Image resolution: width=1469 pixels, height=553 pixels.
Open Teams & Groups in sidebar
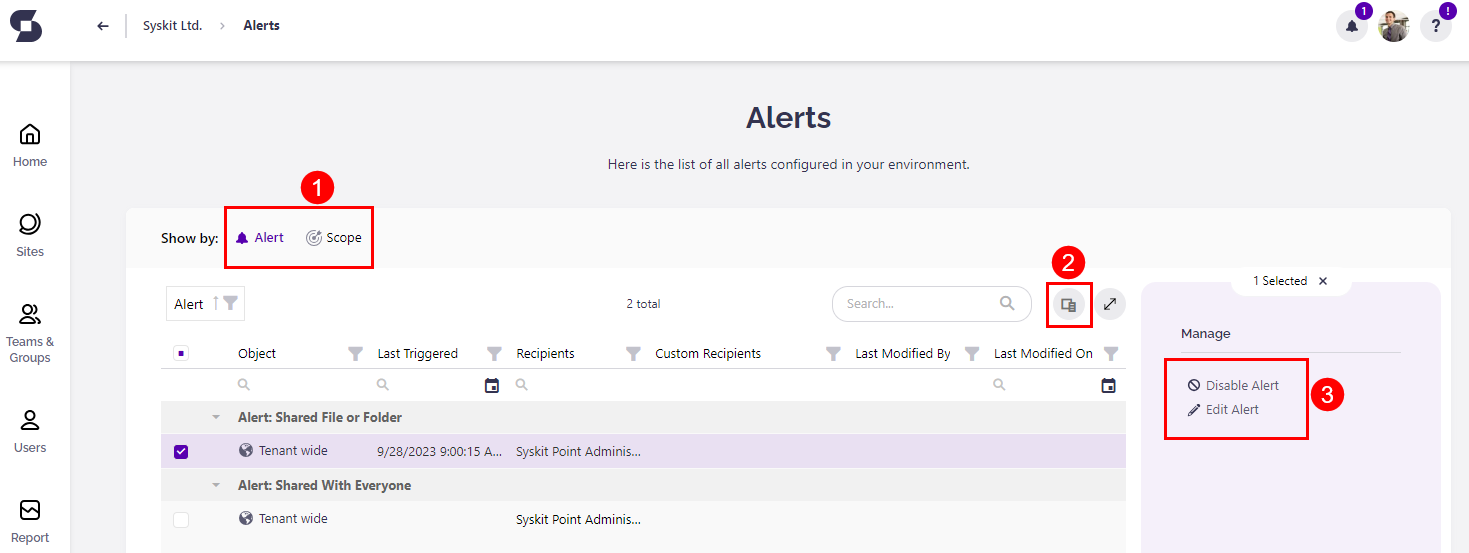(30, 334)
